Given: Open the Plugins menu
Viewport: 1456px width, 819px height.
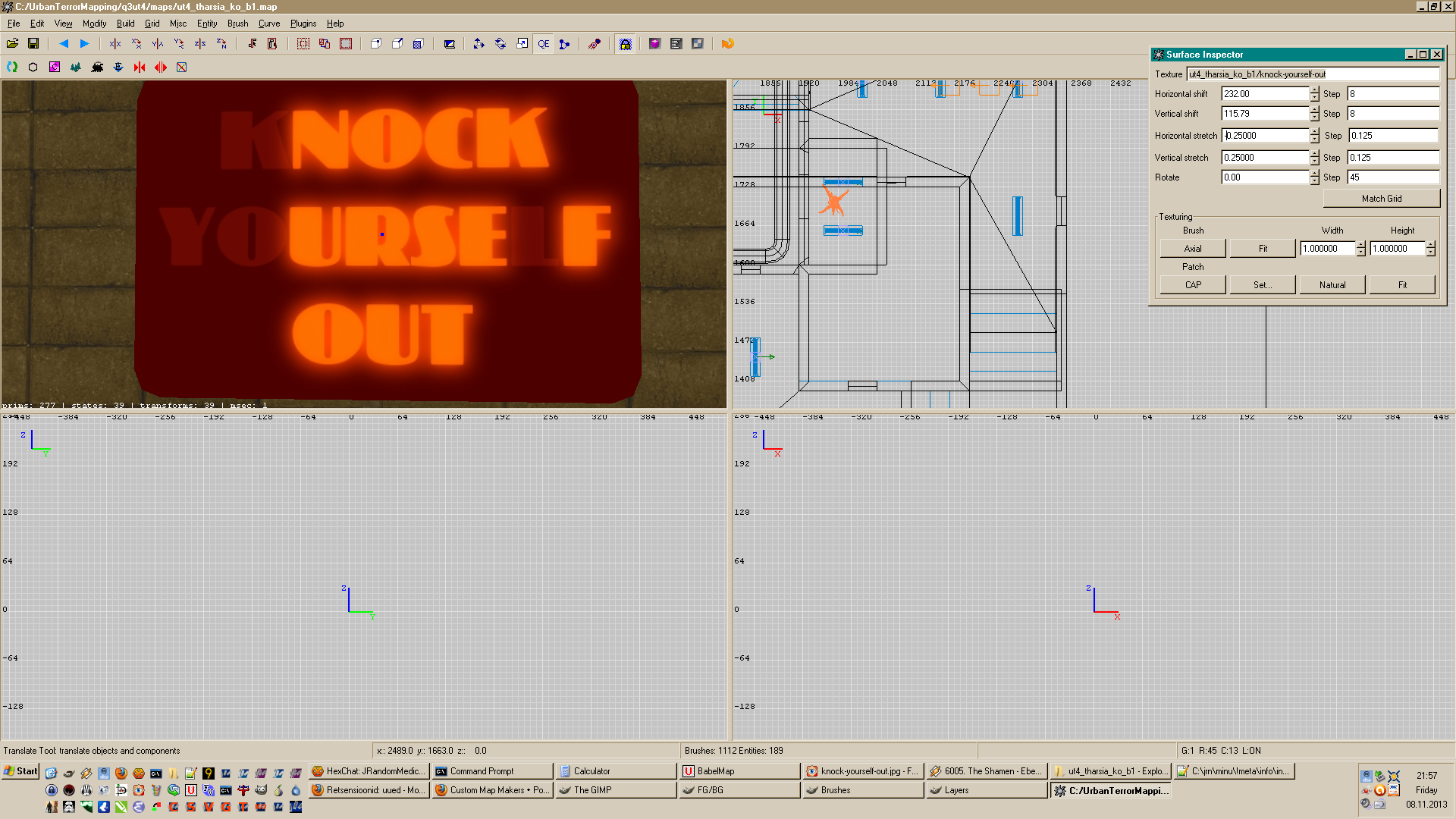Looking at the screenshot, I should coord(303,24).
